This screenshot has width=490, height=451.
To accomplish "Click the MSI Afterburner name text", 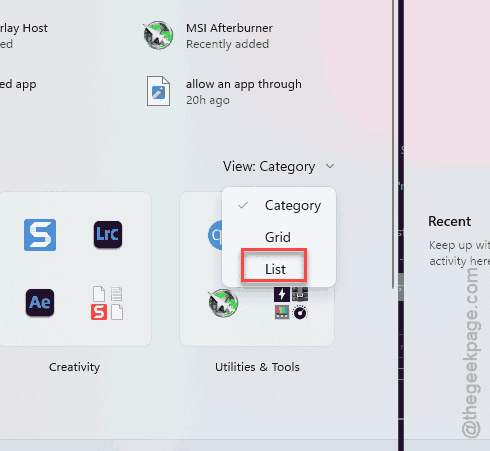I will coord(229,28).
